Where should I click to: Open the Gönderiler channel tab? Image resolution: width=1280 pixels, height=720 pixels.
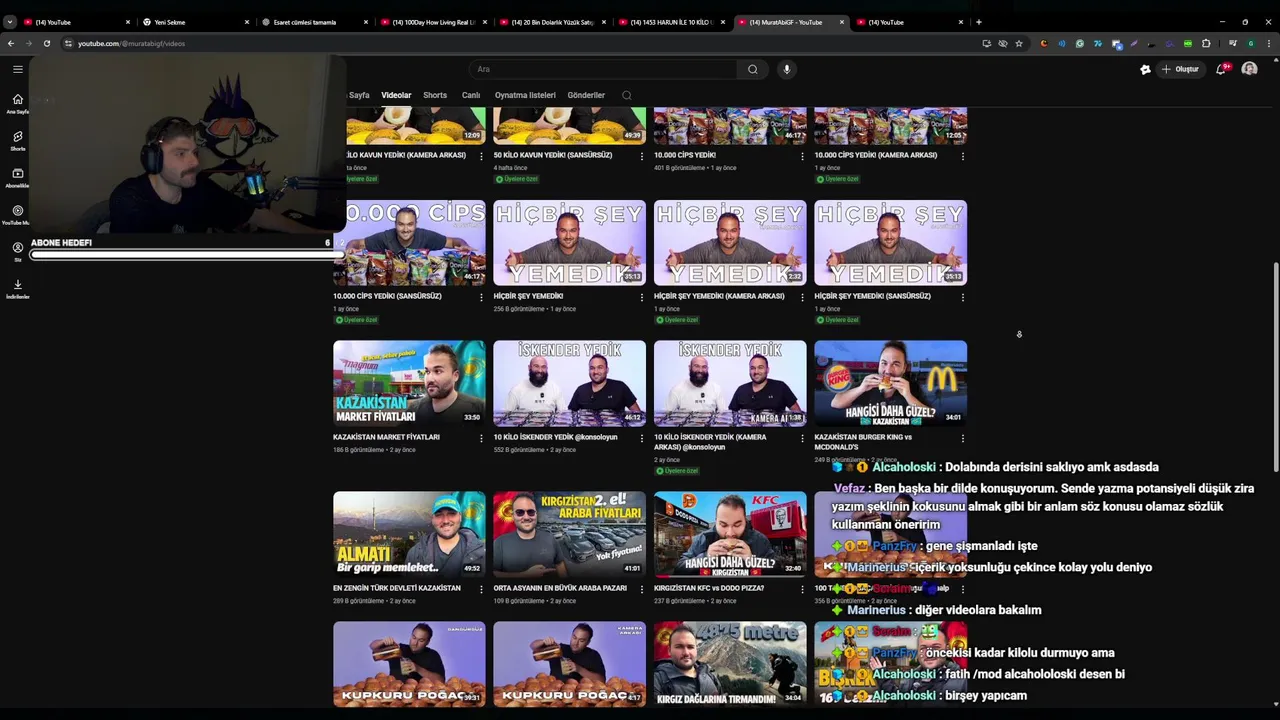(586, 95)
